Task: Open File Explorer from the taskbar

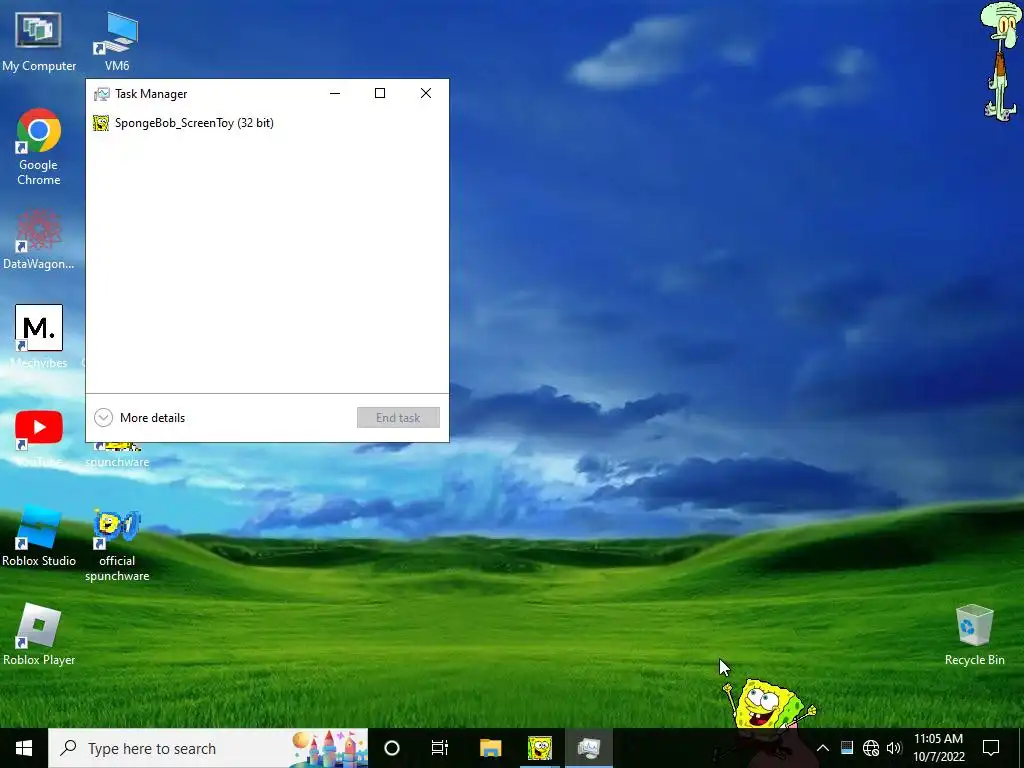Action: click(490, 748)
